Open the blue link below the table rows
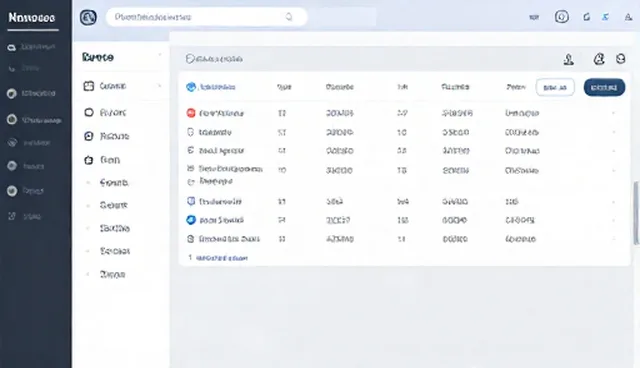This screenshot has height=368, width=640. [x=222, y=258]
